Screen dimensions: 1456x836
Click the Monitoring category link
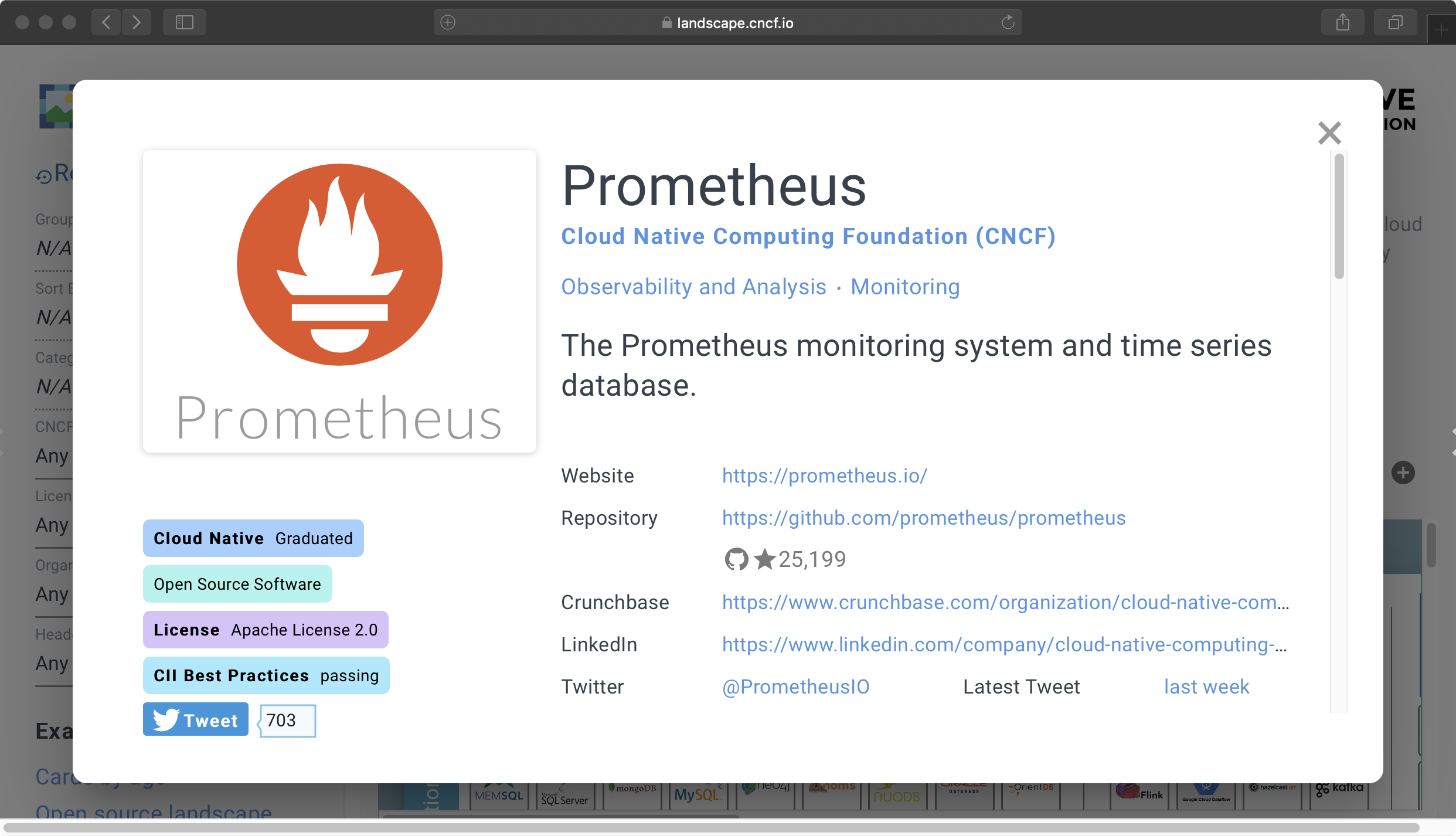click(905, 287)
